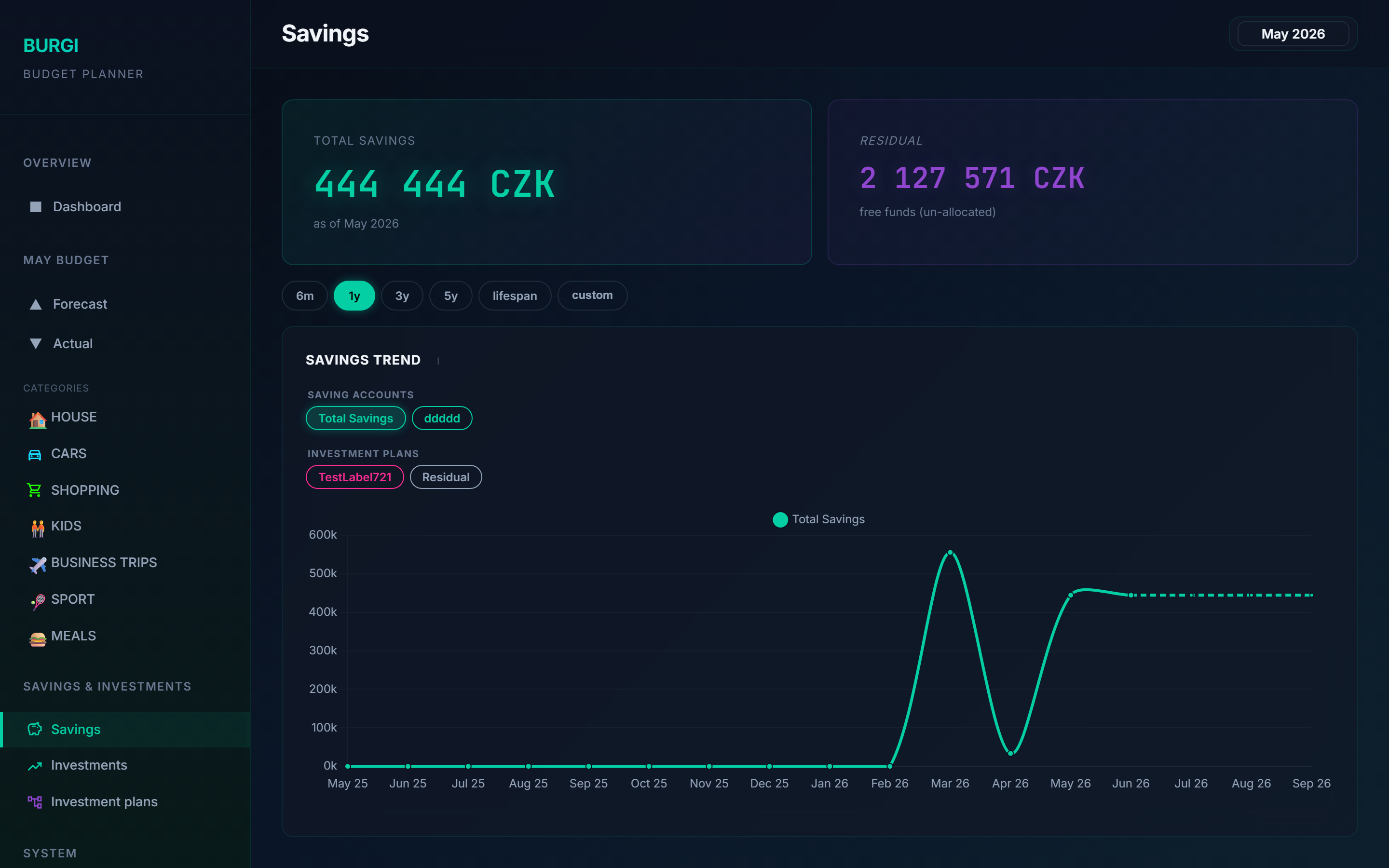This screenshot has width=1389, height=868.
Task: Click the SPORT racket icon
Action: [37, 602]
